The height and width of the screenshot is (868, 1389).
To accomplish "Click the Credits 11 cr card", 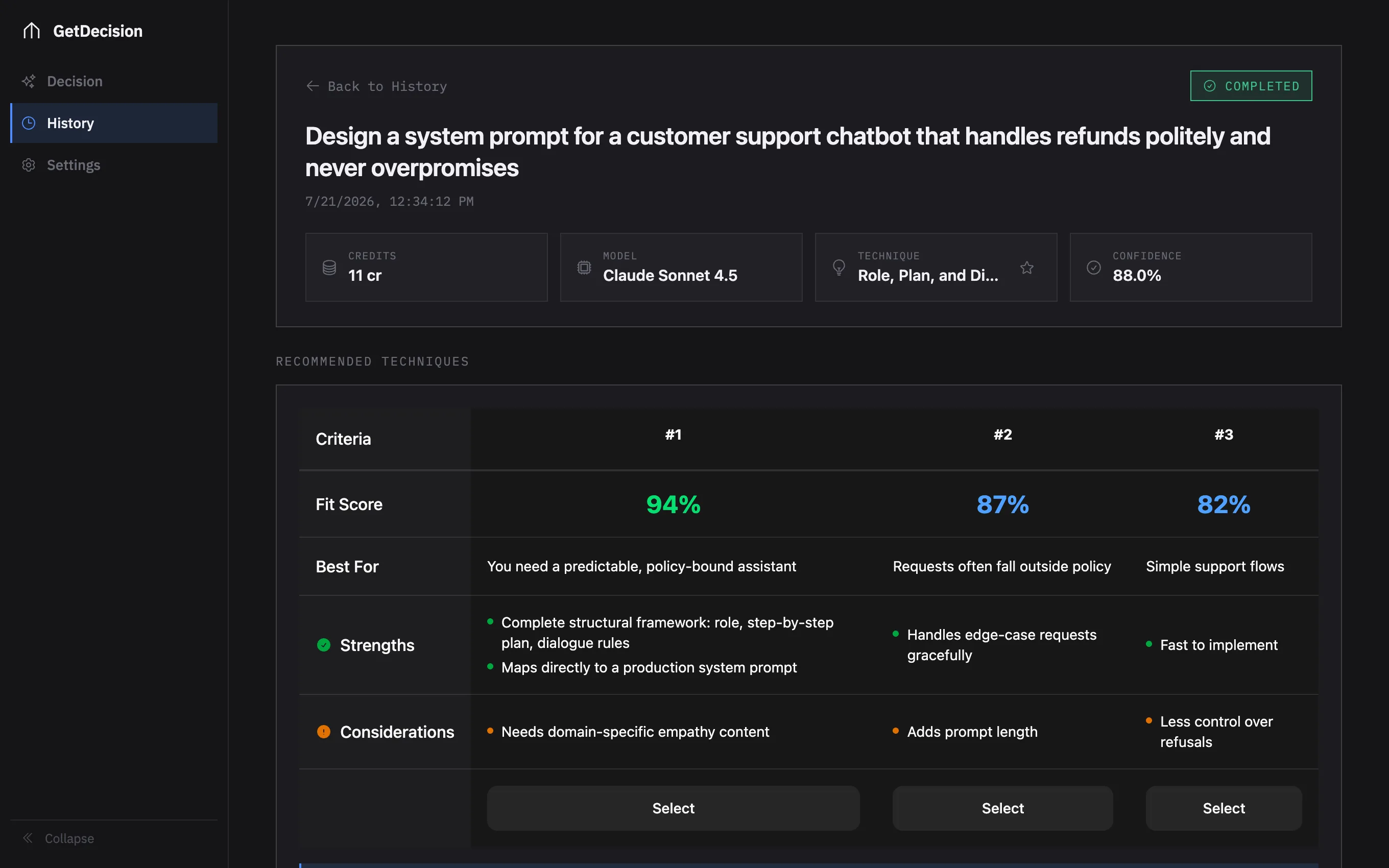I will (426, 267).
